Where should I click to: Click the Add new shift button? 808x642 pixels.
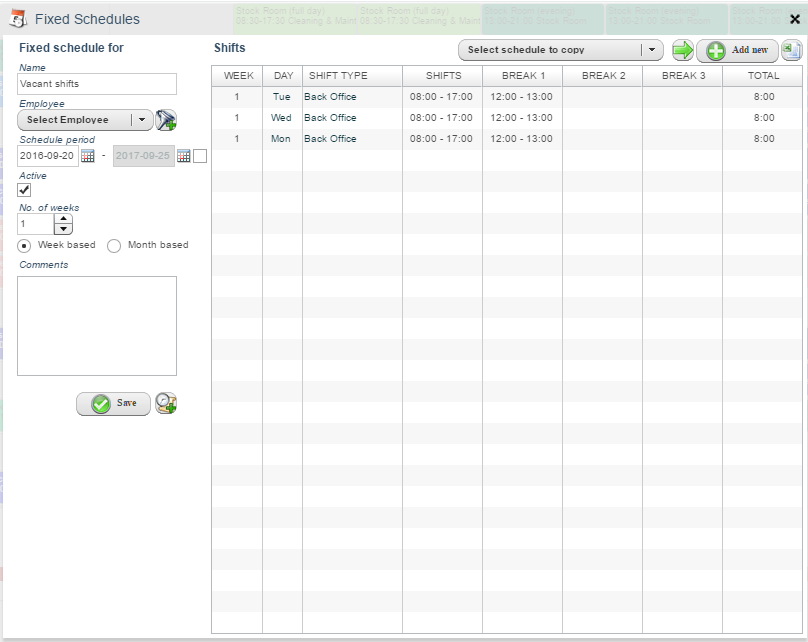tap(737, 50)
